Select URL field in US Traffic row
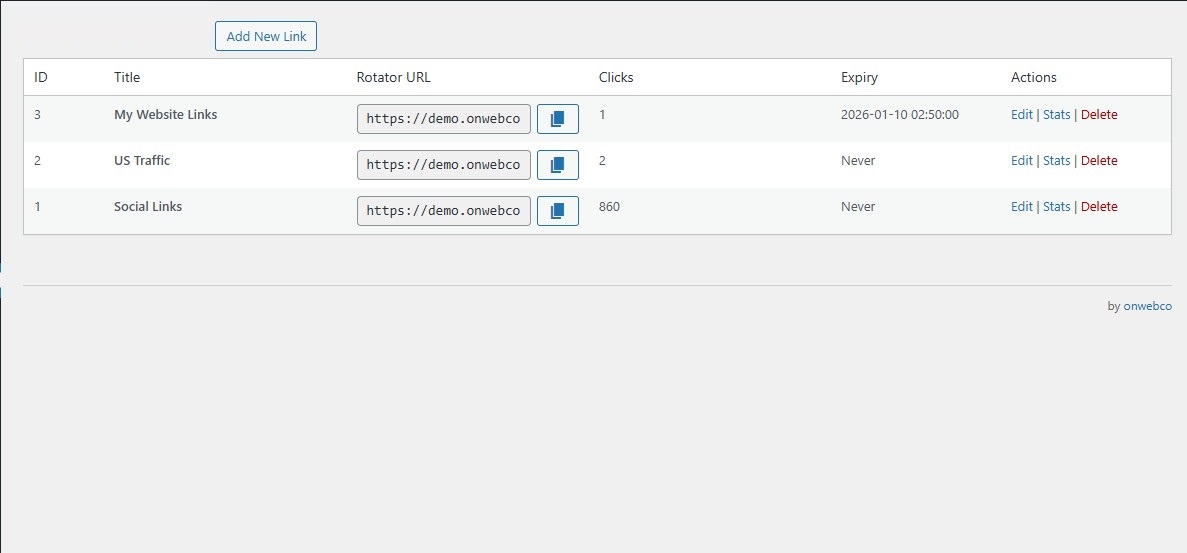 click(444, 165)
